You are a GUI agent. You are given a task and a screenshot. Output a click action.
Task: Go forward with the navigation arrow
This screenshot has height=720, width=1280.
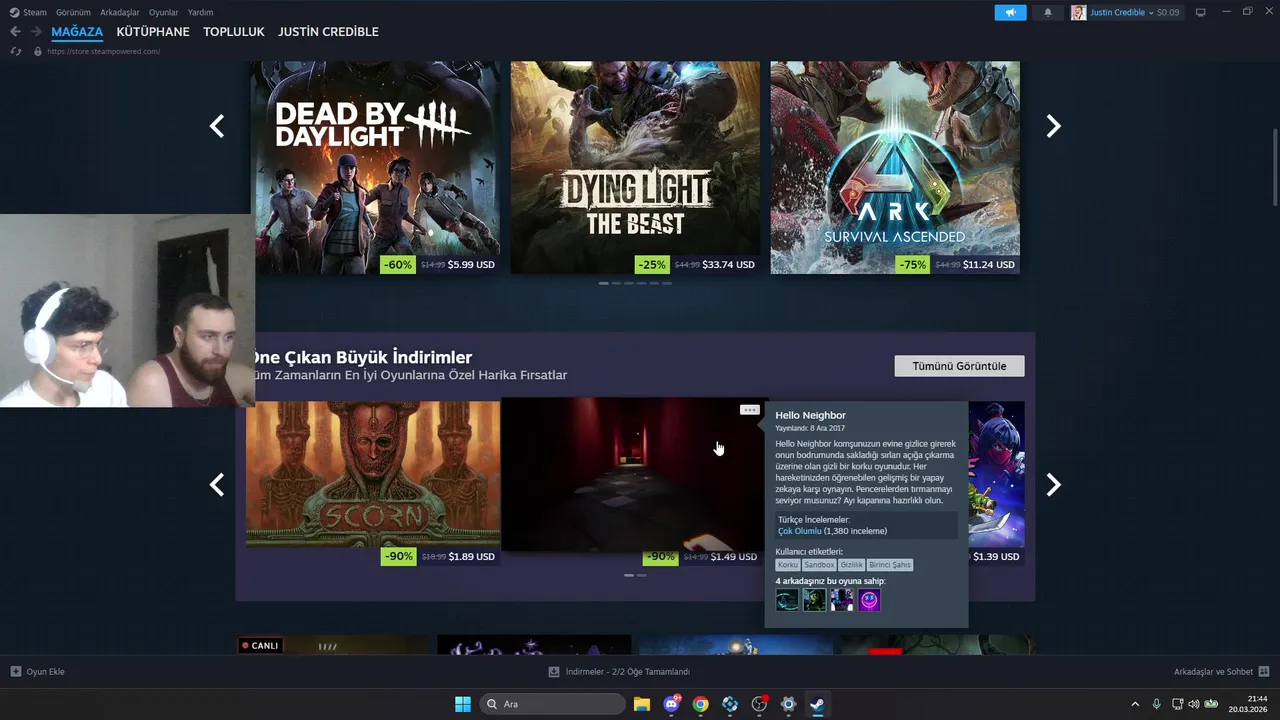pos(36,32)
